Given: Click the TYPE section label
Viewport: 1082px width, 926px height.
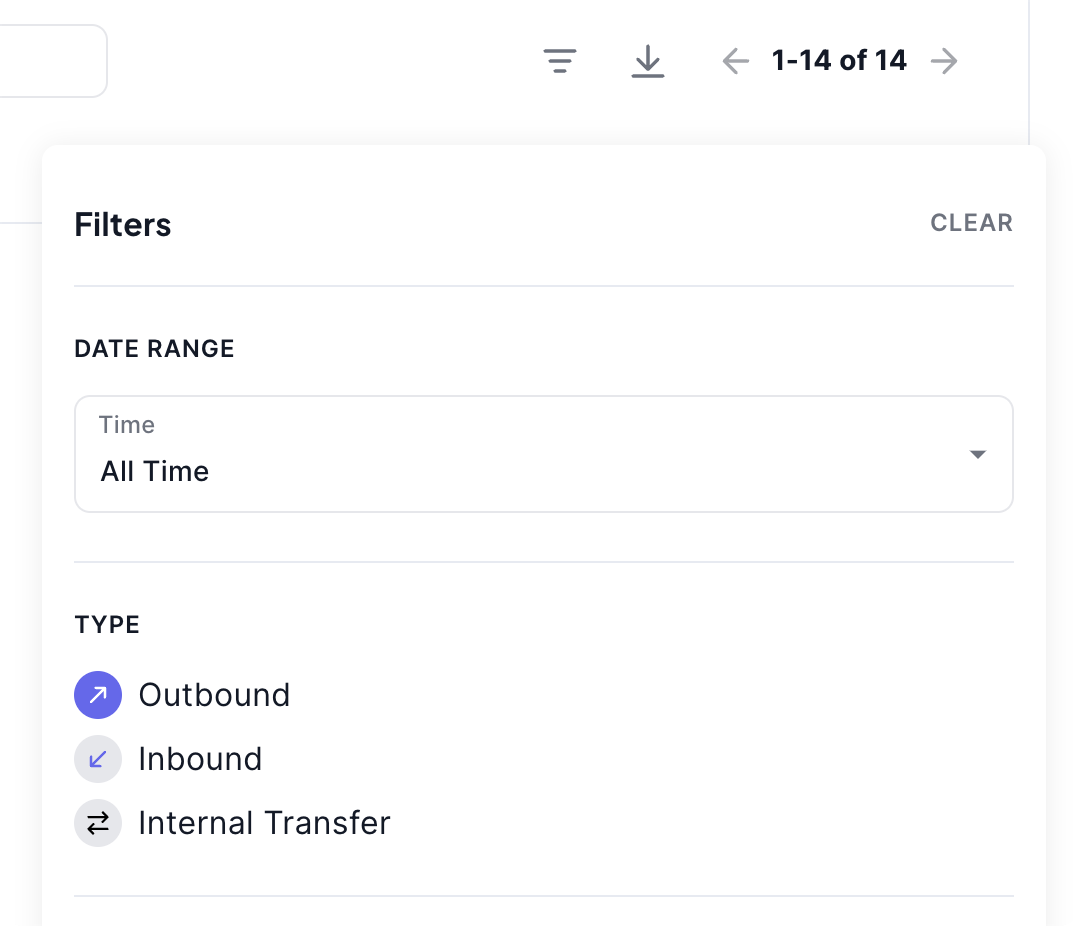Looking at the screenshot, I should [x=107, y=625].
